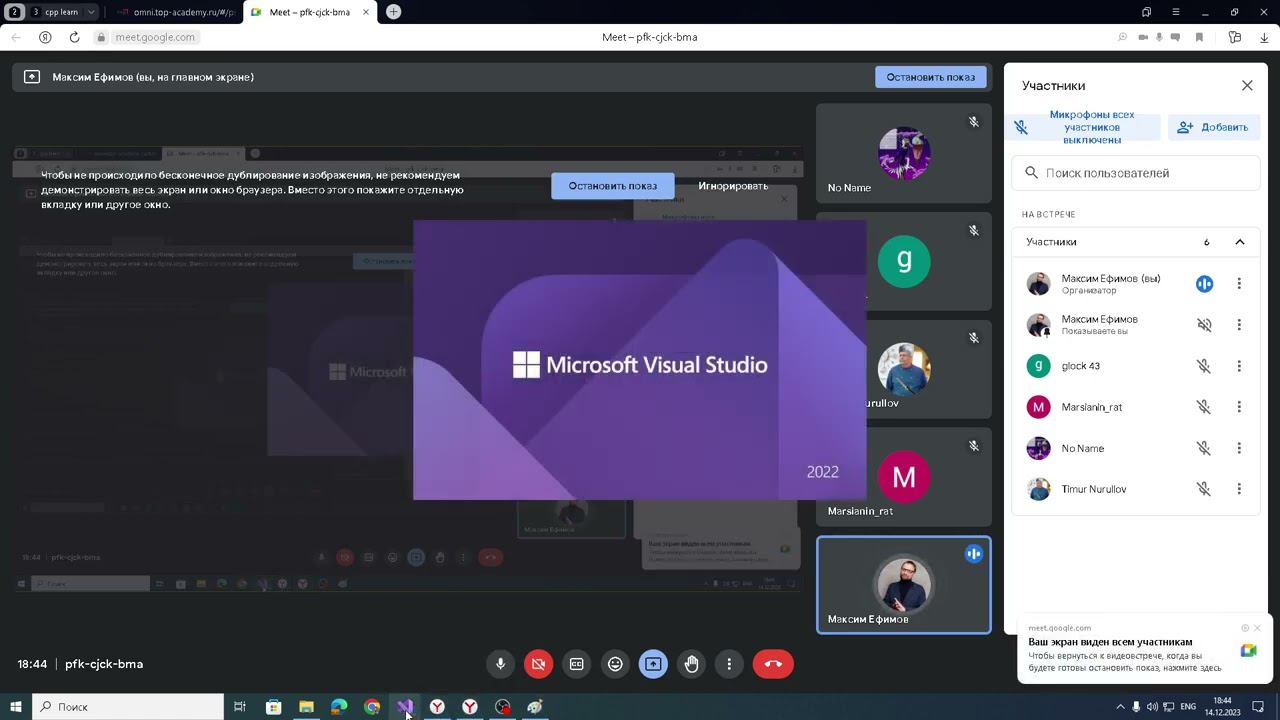Screen dimensions: 1280x720
Task: Open more options in Meet control bar
Action: [x=729, y=664]
